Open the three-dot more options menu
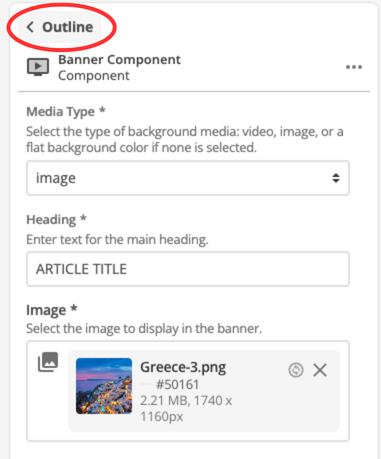This screenshot has width=381, height=459. point(354,67)
